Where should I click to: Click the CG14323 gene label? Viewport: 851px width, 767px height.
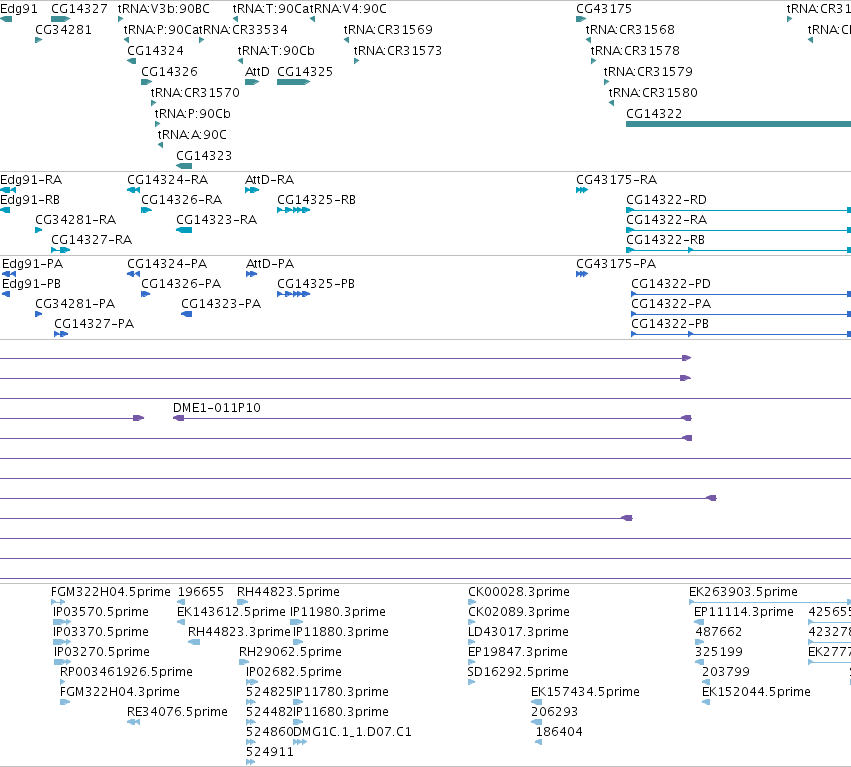[204, 156]
